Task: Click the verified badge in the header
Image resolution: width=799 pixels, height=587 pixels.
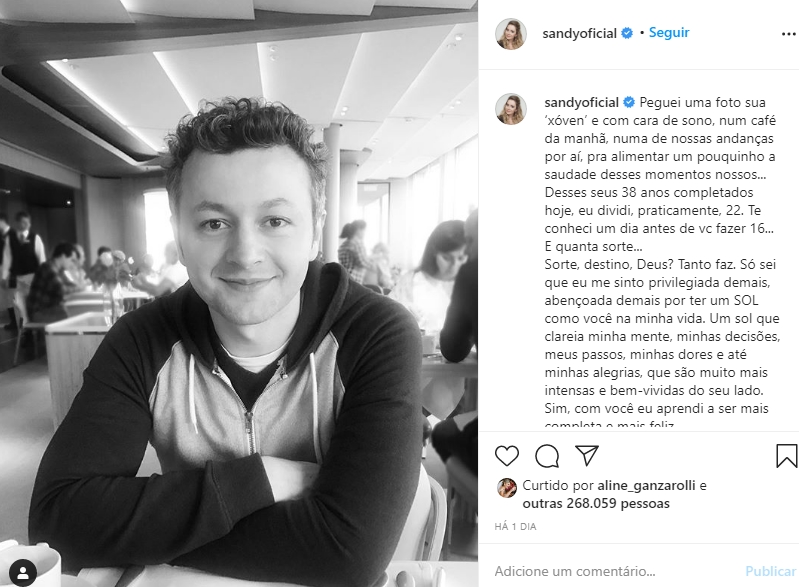Action: (x=627, y=33)
